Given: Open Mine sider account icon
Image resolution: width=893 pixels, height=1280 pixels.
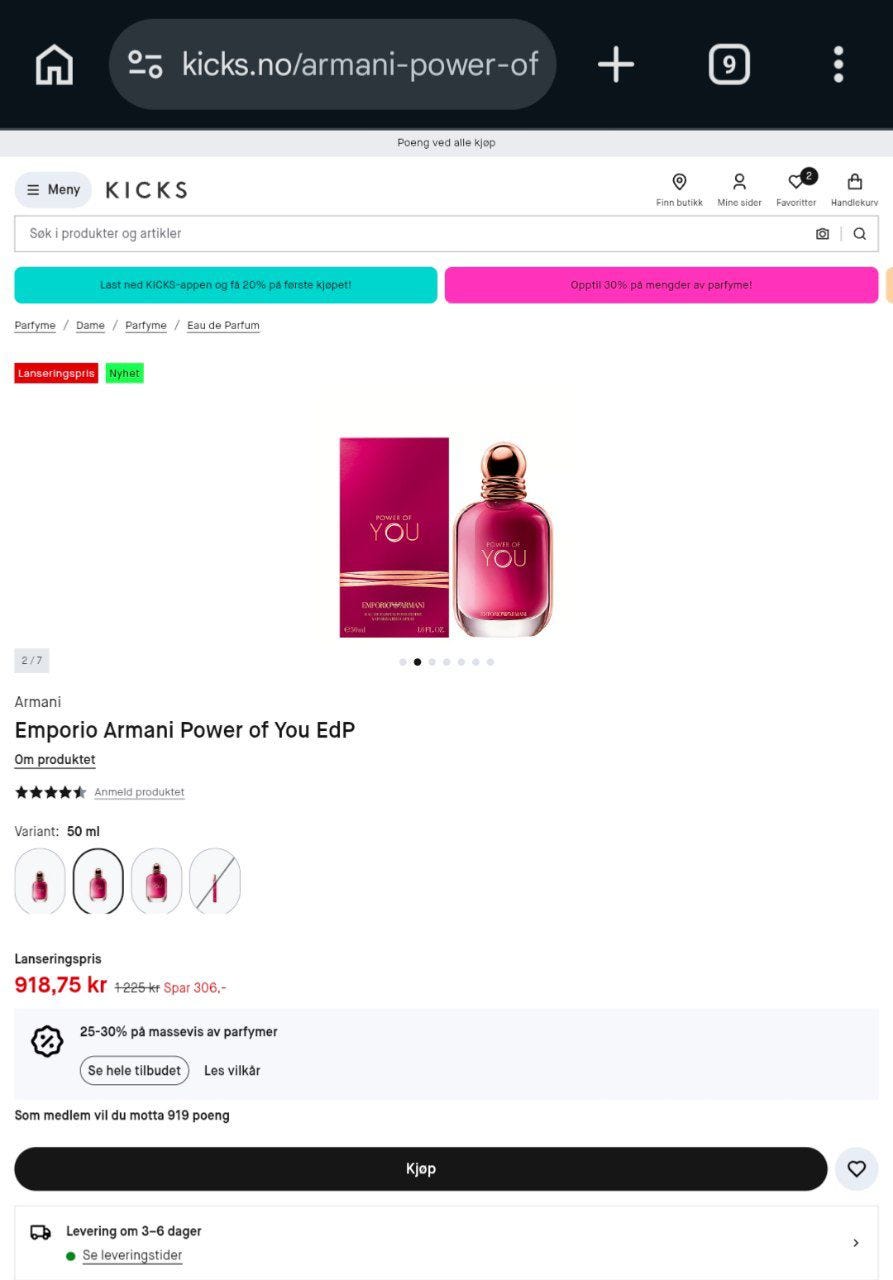Looking at the screenshot, I should (x=739, y=189).
